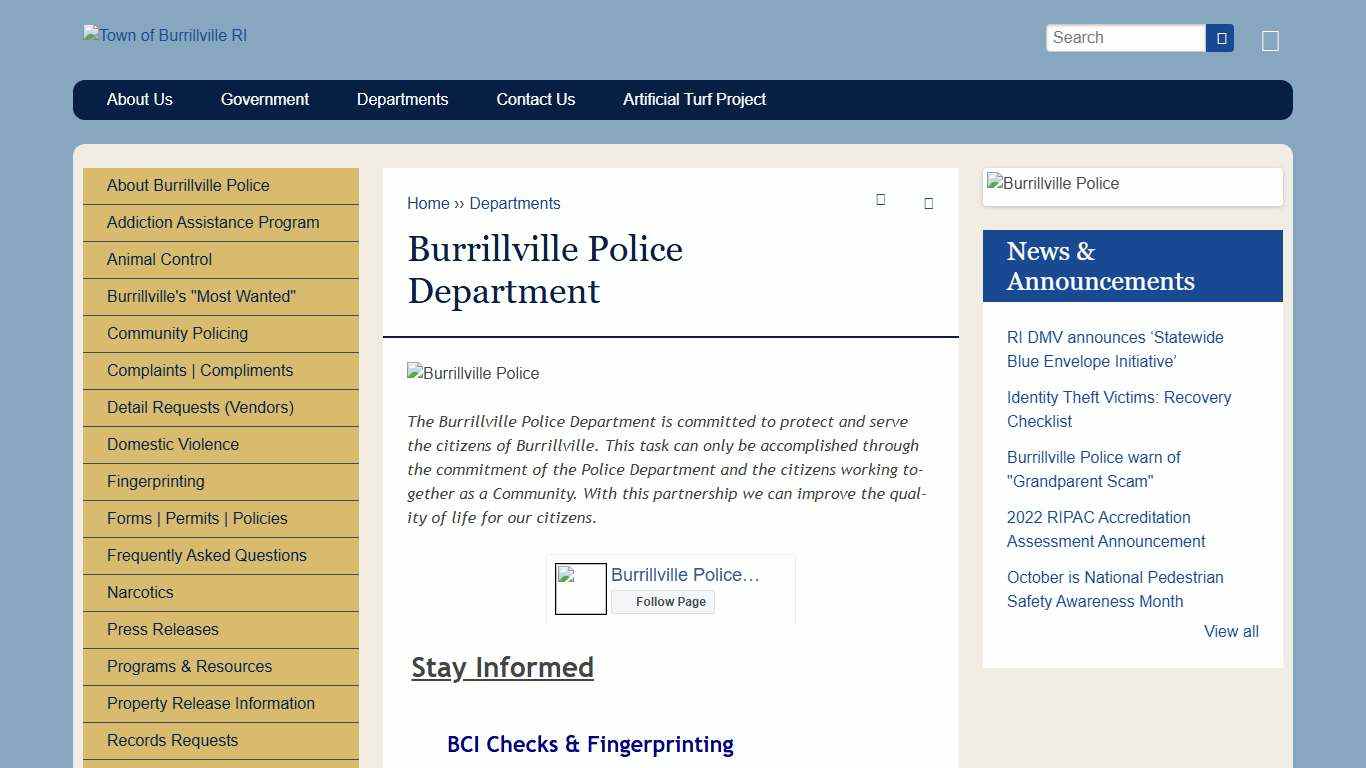1366x768 pixels.
Task: Click the Burrillville Police image above the intro text
Action: click(472, 373)
